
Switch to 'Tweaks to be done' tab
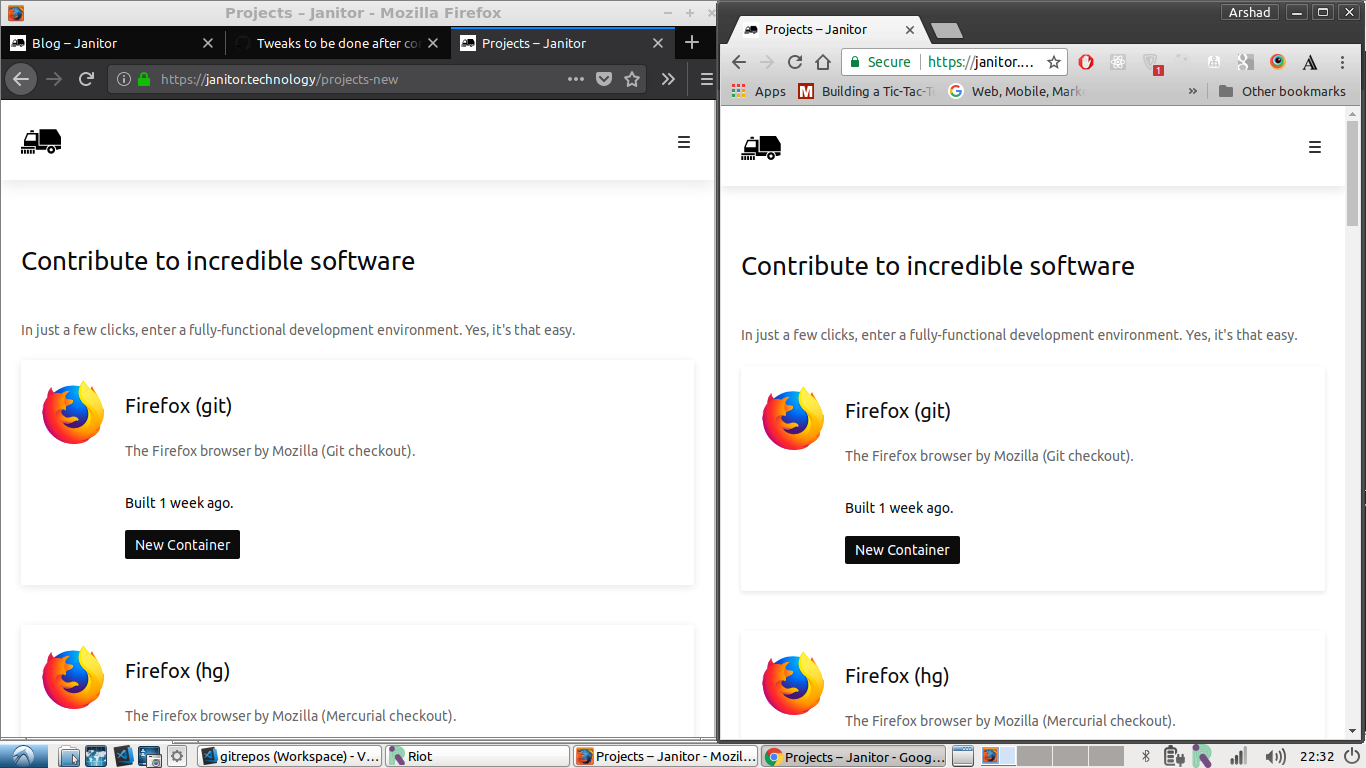point(338,43)
